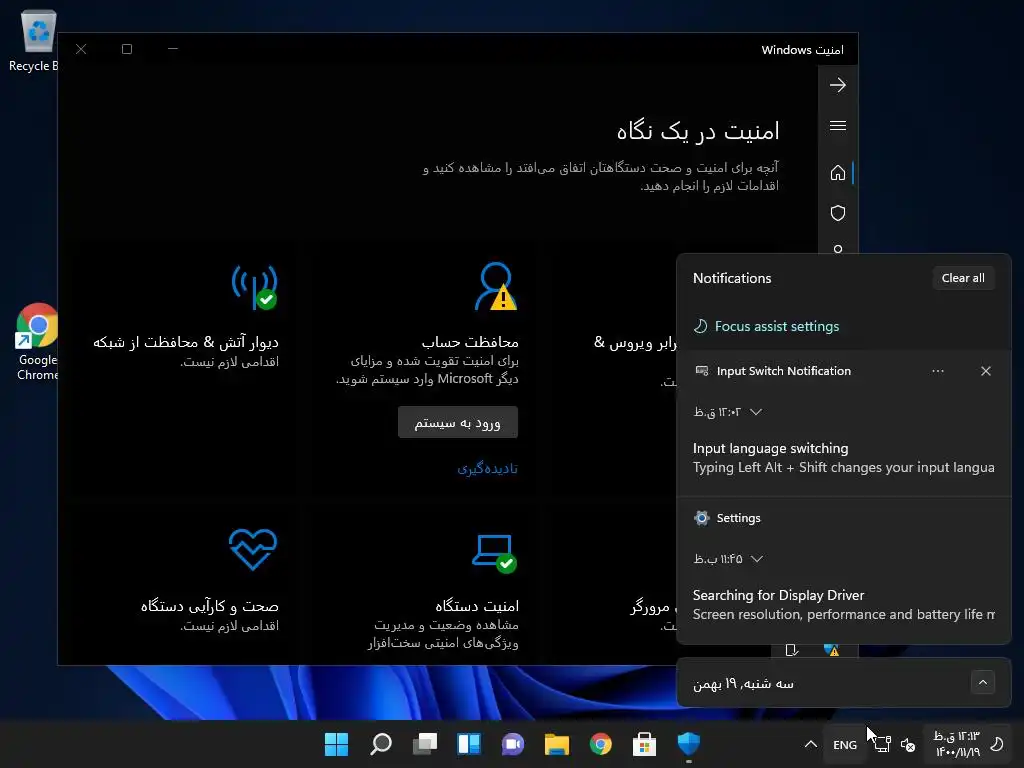Open options menu for Input Switch Notification
Viewport: 1024px width, 768px height.
pyautogui.click(x=938, y=371)
